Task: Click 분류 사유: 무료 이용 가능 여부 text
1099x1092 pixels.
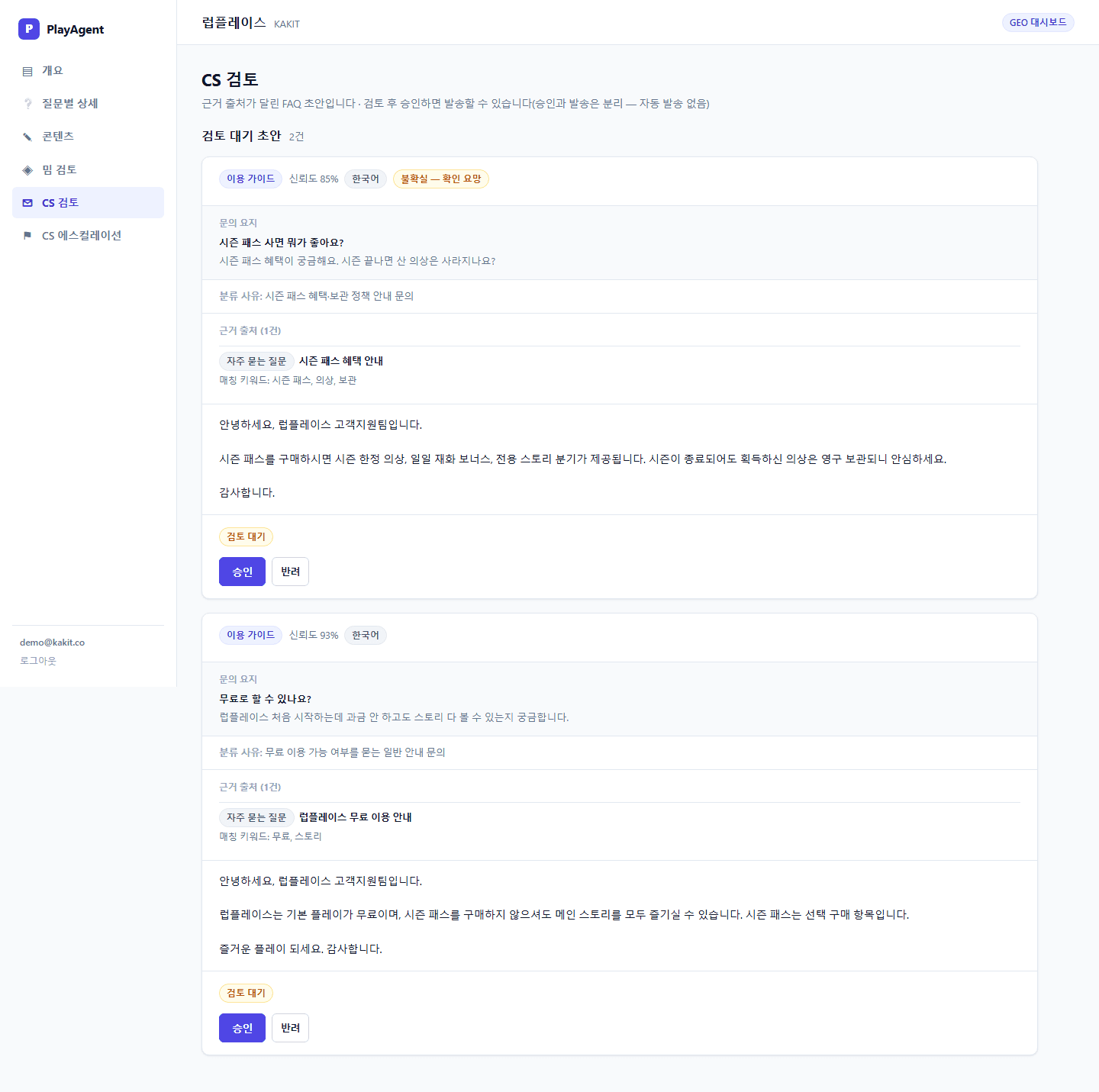Action: click(x=332, y=752)
